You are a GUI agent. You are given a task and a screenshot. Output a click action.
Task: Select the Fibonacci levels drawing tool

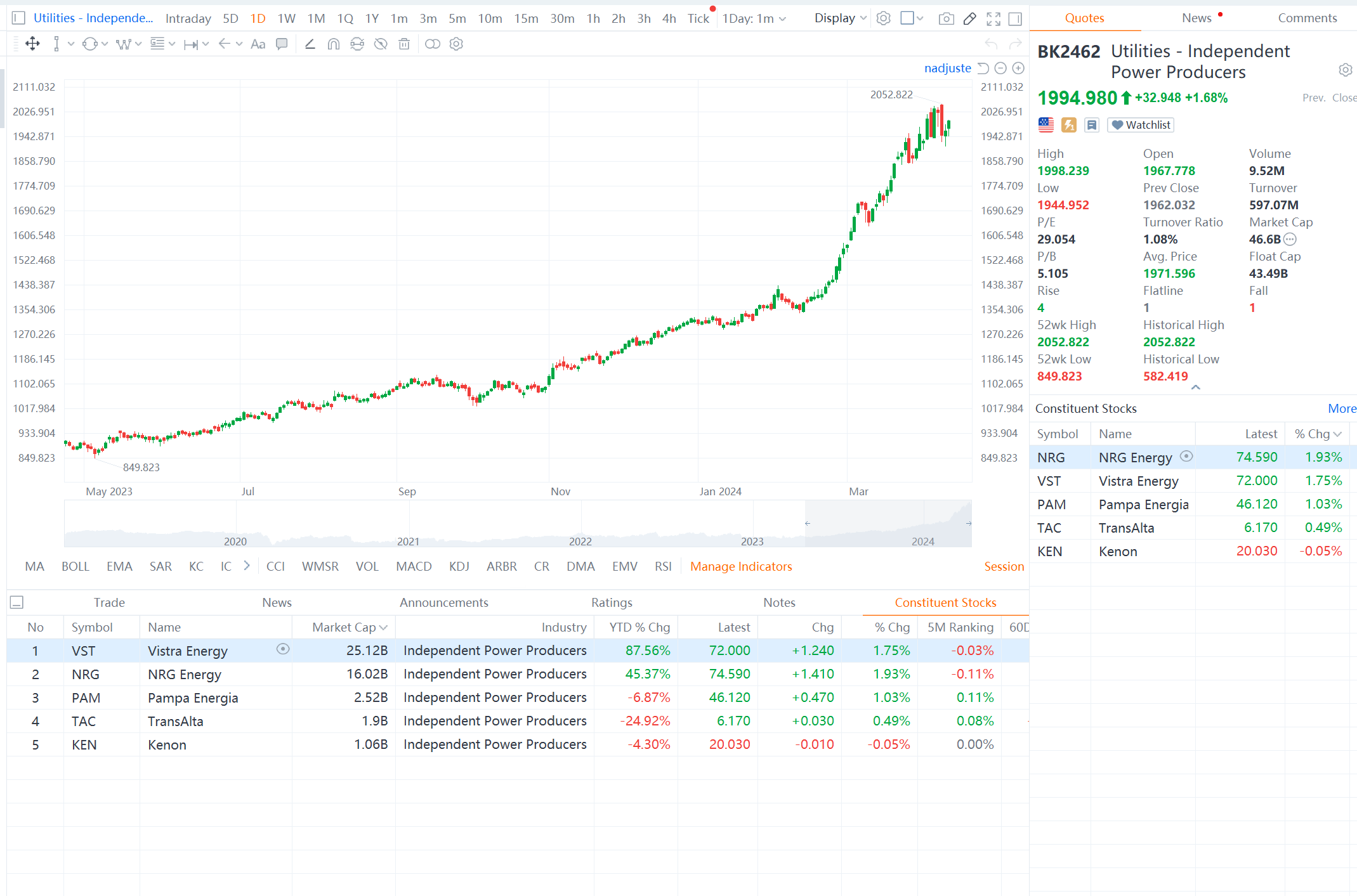coord(157,44)
